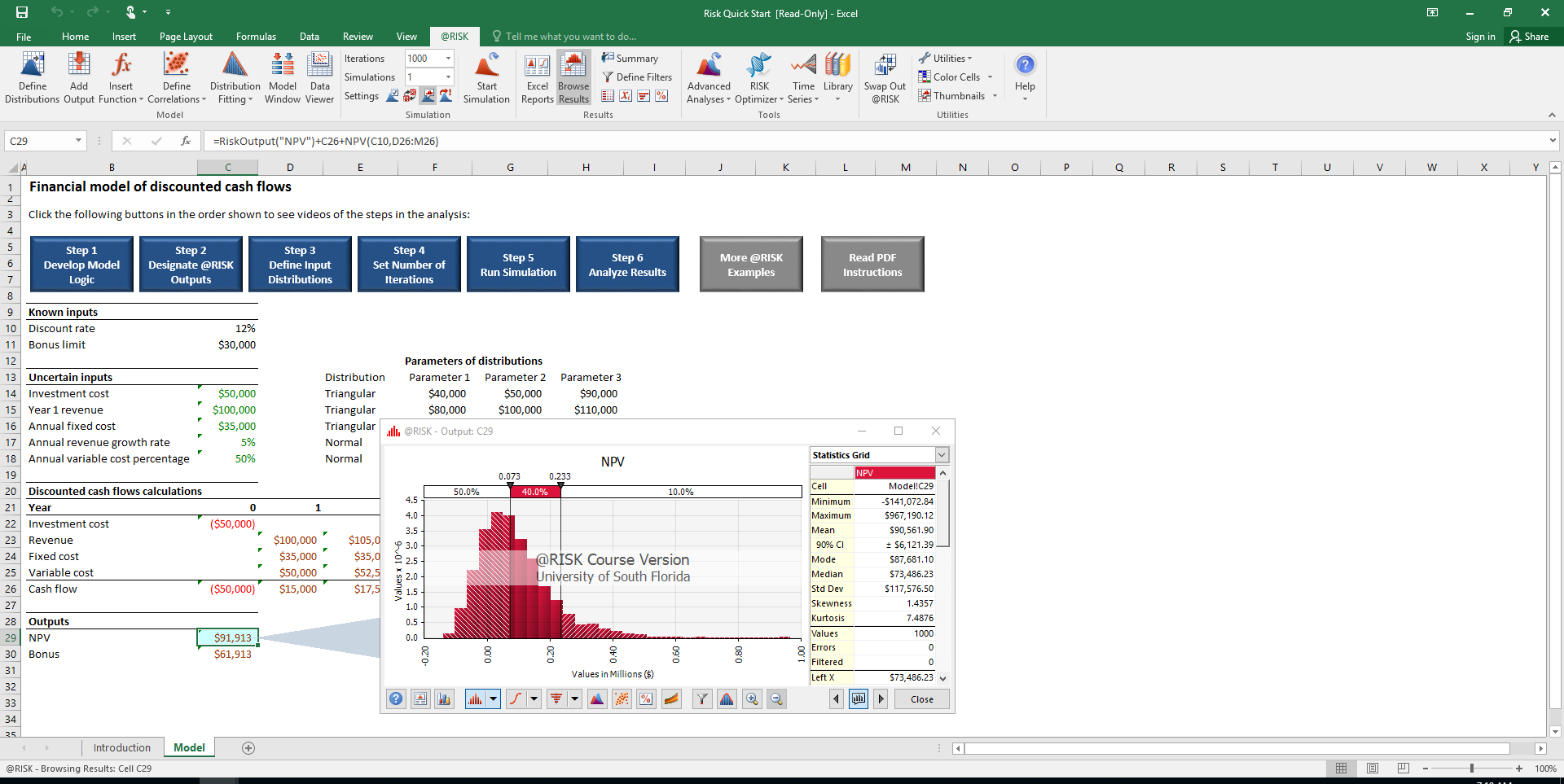Click the Step 6 Analyze Results button

pos(627,265)
